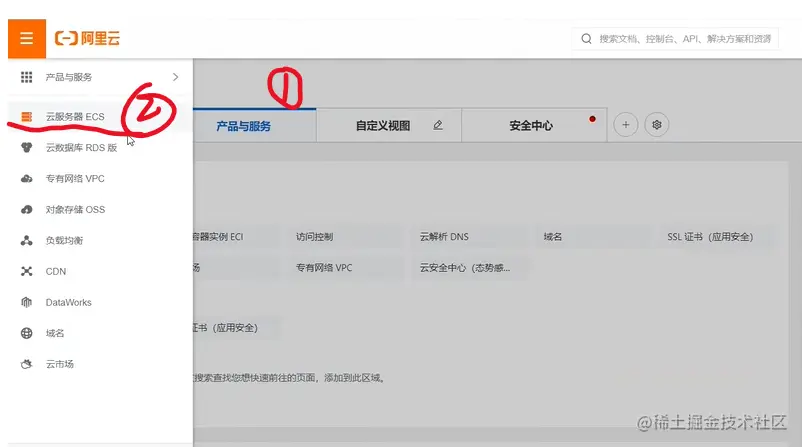Viewport: 802px width, 447px height.
Task: Click the pencil edit icon beside 自定义视图
Action: 438,125
